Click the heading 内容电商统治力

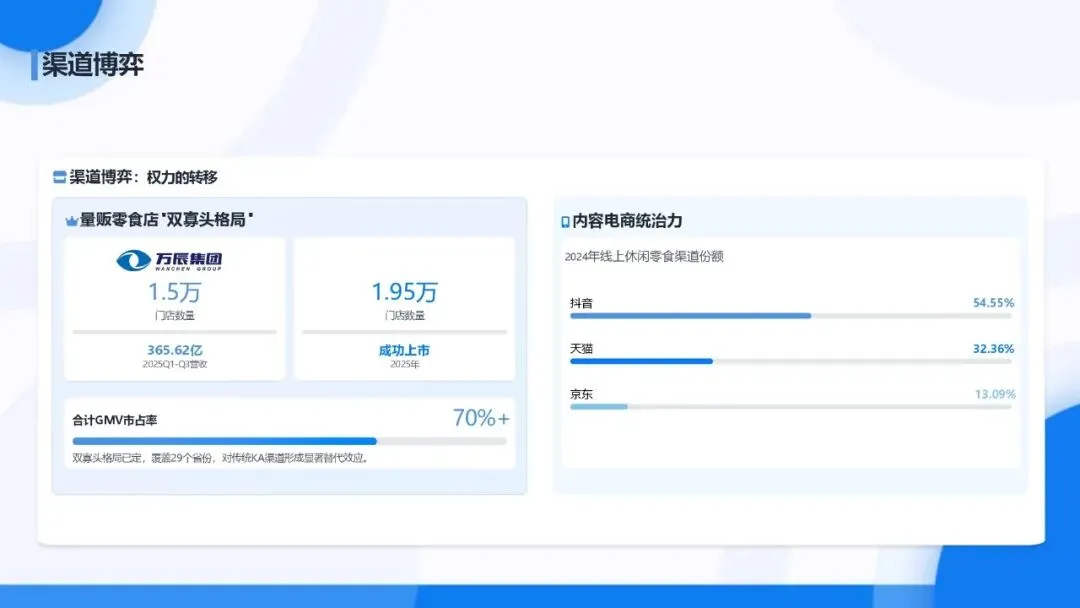(627, 221)
